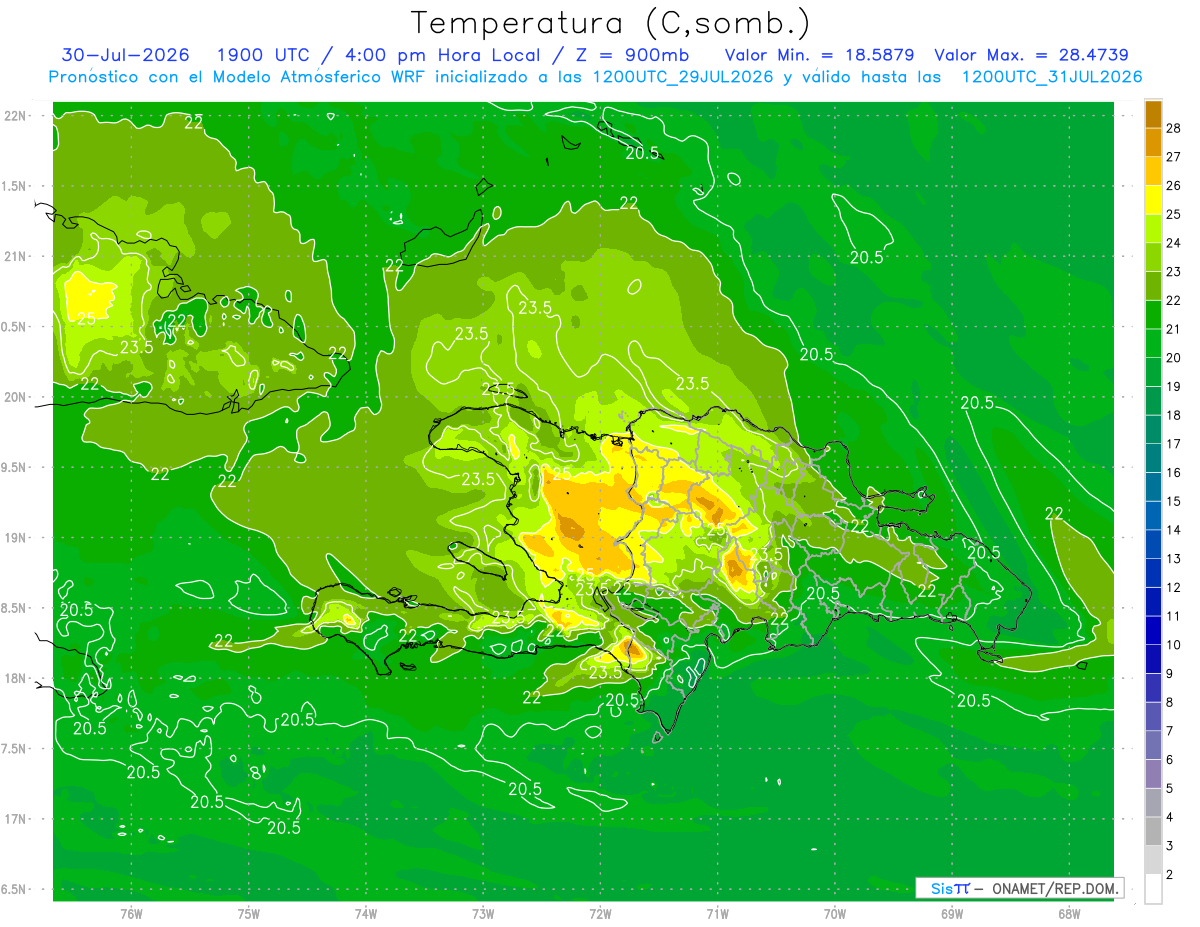Pick the teal swatch between 16 and 17

pyautogui.click(x=1153, y=458)
